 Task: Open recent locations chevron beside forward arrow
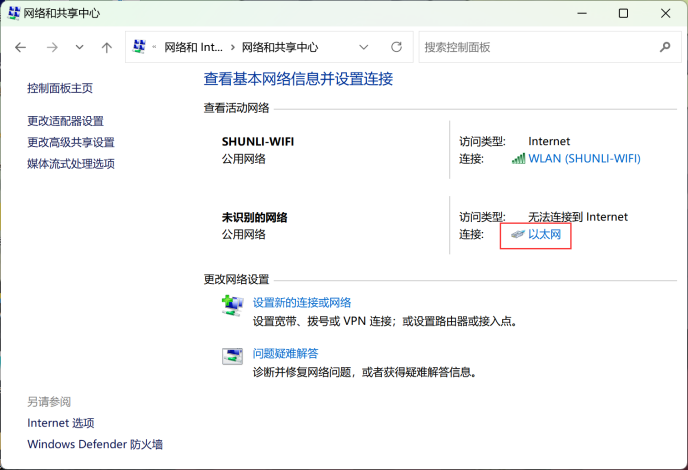coord(79,47)
